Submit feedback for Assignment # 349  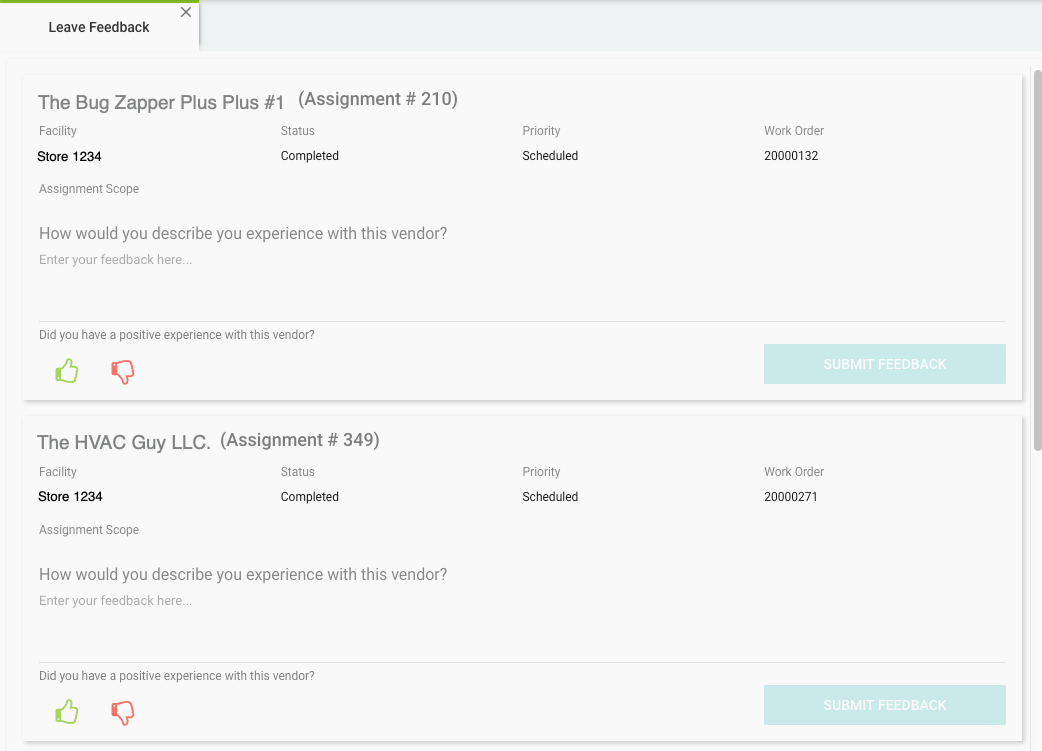click(x=884, y=705)
